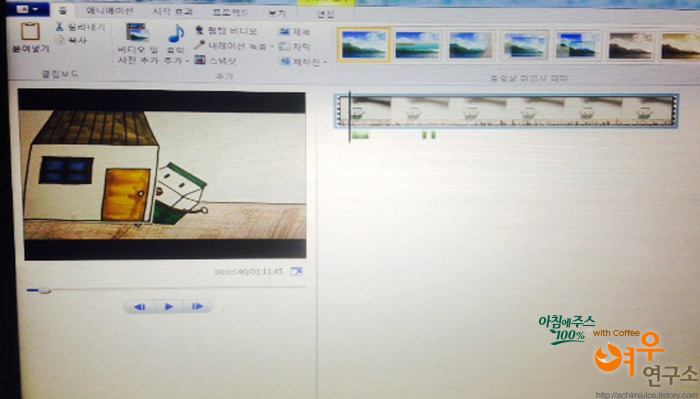700x399 pixels.
Task: Click the 복사 copy icon
Action: (60, 39)
